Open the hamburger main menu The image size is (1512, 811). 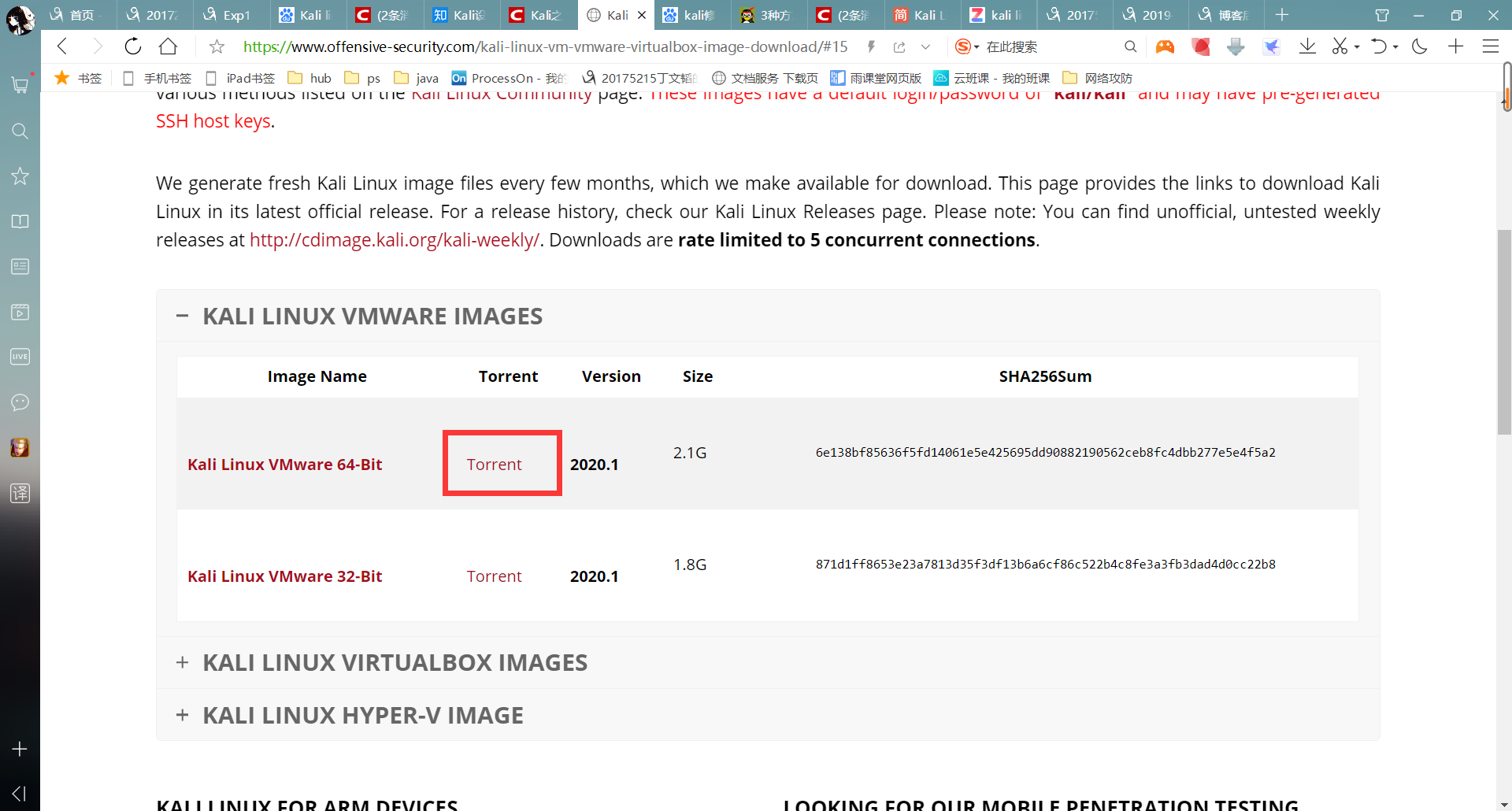(1490, 46)
